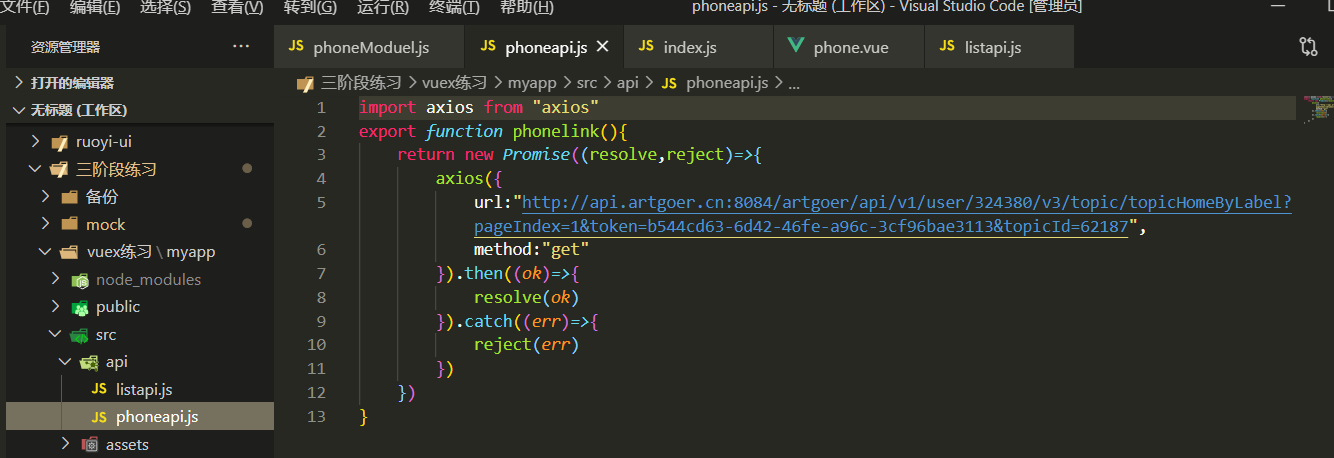Switch to the phoneModuel.js tab

click(369, 47)
